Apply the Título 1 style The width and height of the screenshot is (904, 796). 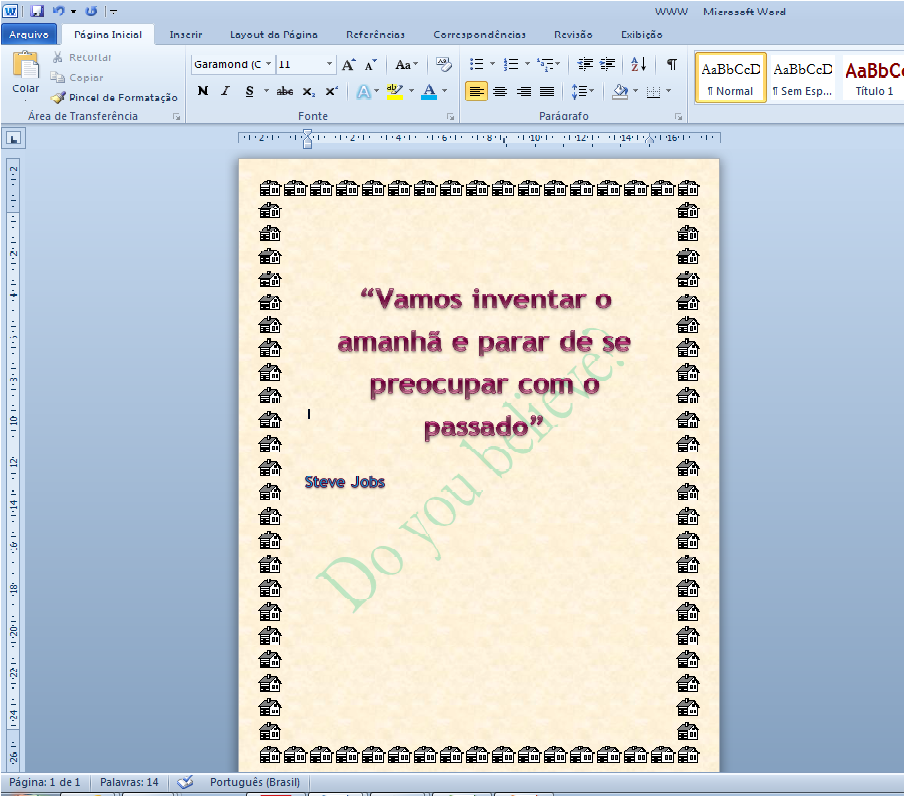(873, 78)
